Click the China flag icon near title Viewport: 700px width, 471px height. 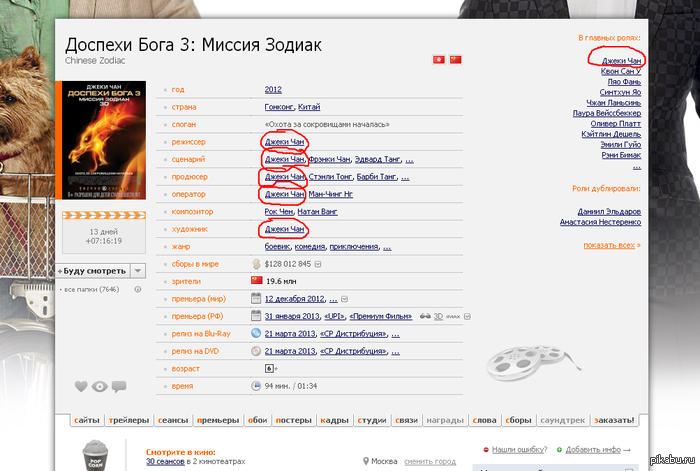pyautogui.click(x=455, y=60)
